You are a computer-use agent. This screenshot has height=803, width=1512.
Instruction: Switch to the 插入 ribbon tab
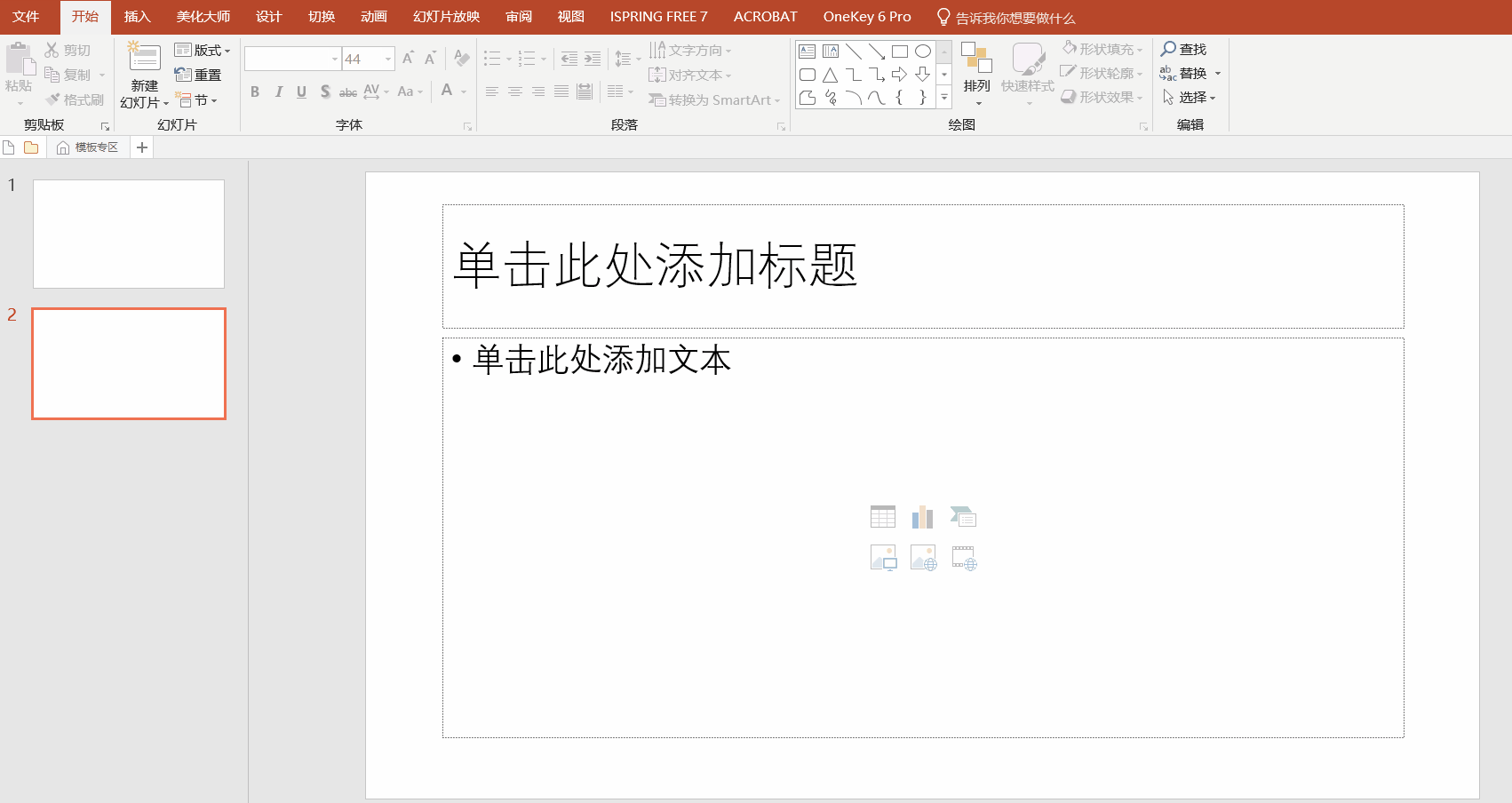tap(137, 16)
